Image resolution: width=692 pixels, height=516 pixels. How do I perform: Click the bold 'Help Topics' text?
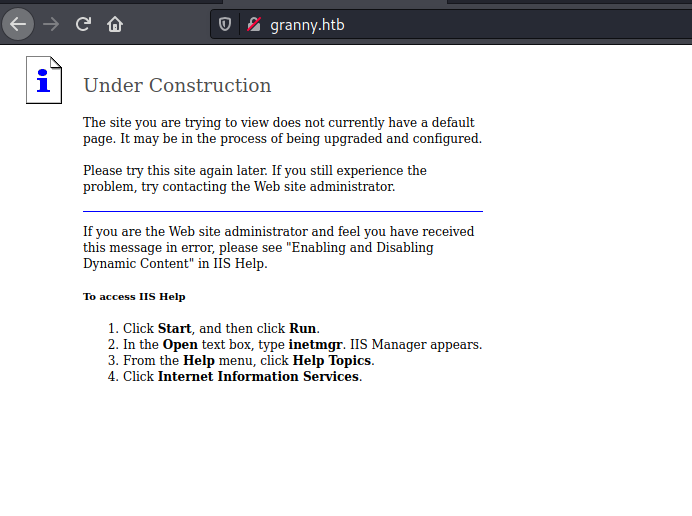[x=331, y=360]
